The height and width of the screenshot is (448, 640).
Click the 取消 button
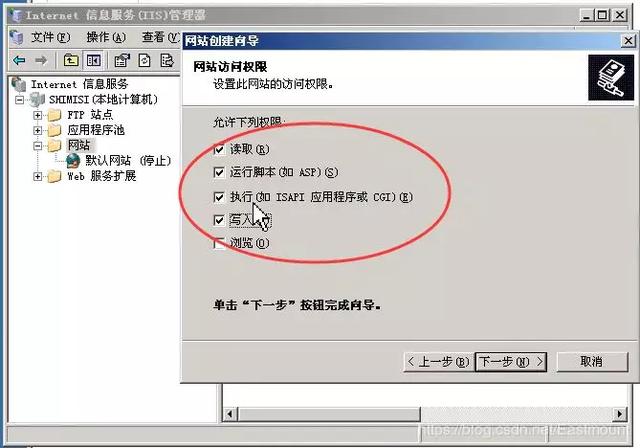click(592, 362)
